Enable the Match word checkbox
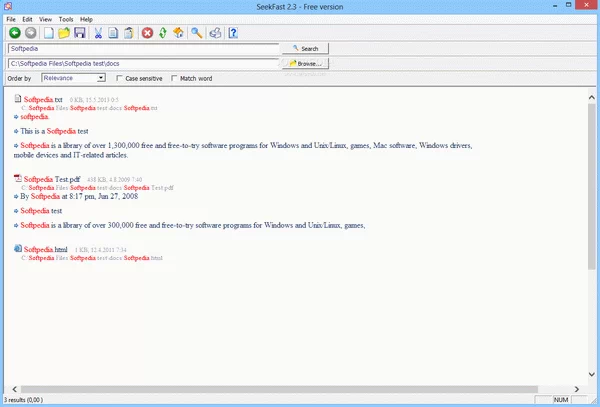Viewport: 600px width, 407px height. click(174, 78)
